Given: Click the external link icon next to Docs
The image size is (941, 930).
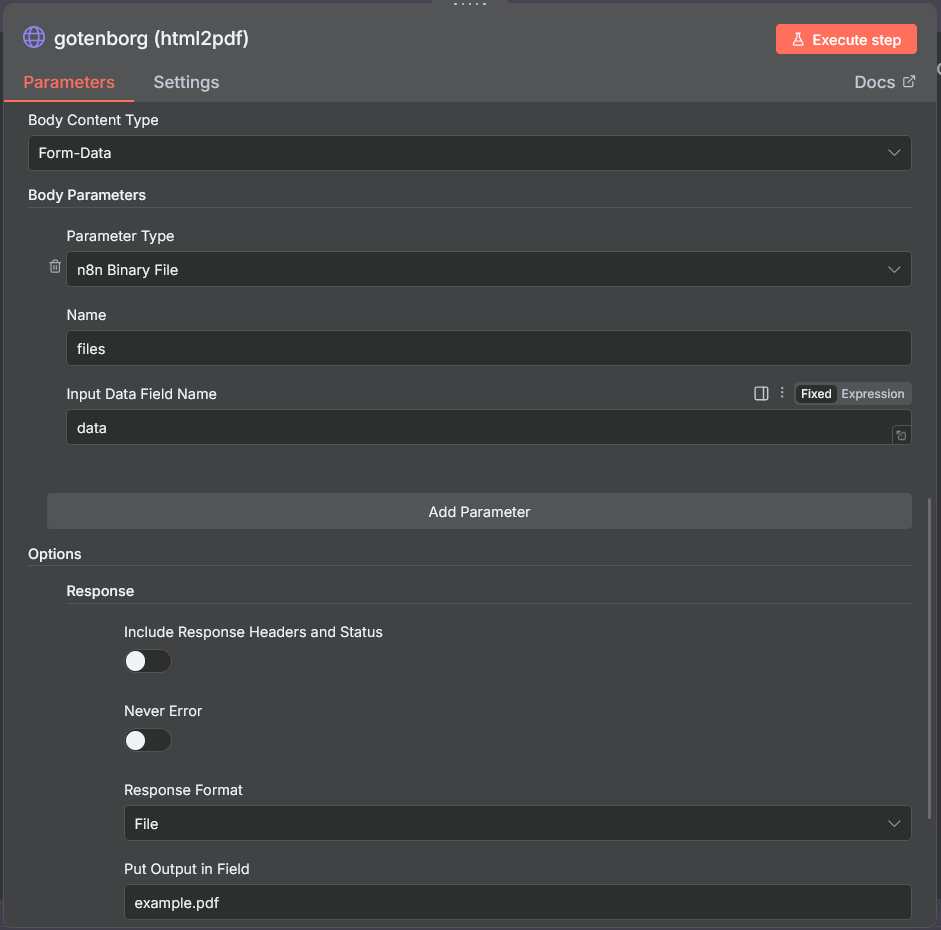Looking at the screenshot, I should (909, 82).
